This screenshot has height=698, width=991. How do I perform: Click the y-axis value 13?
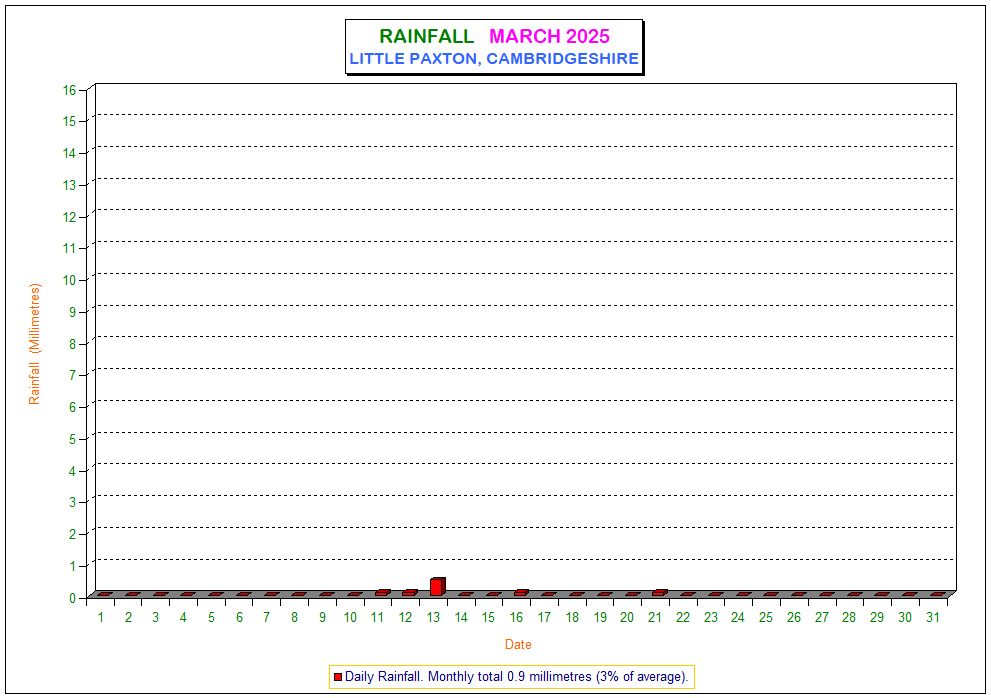pos(69,185)
